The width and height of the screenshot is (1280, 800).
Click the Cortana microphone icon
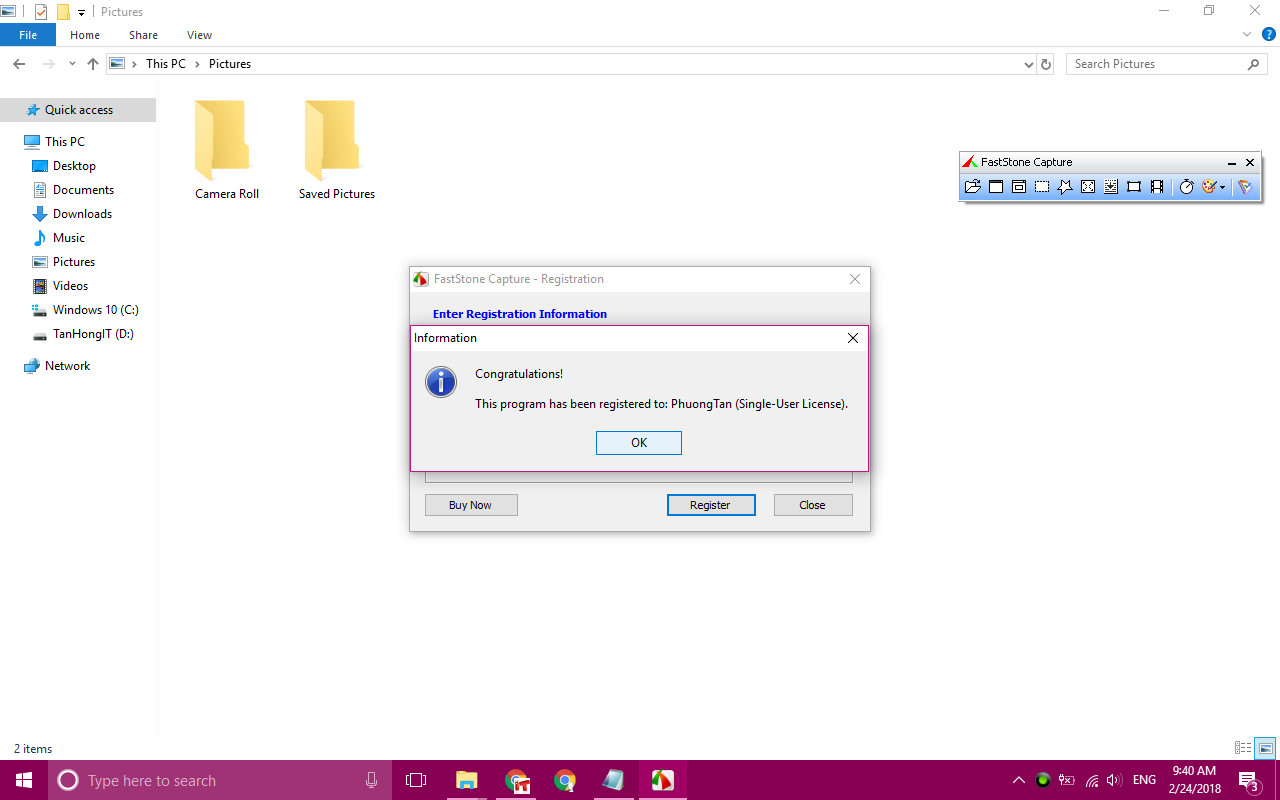click(x=371, y=780)
